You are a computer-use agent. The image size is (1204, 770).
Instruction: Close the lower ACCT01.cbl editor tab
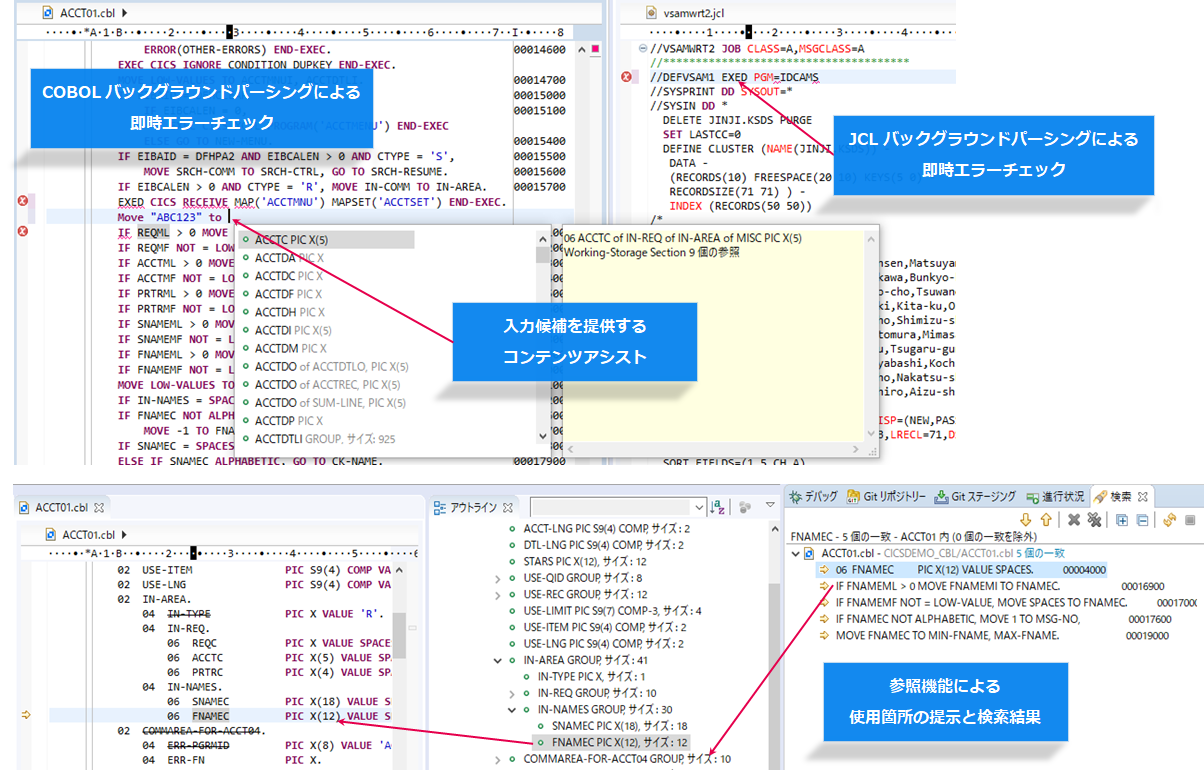point(99,507)
